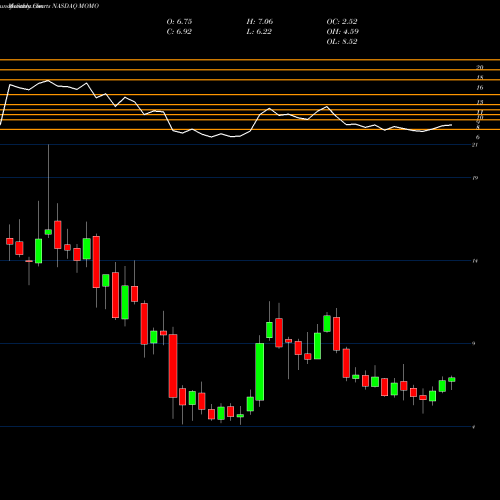Click the 6 label on the upper axis

(478, 137)
